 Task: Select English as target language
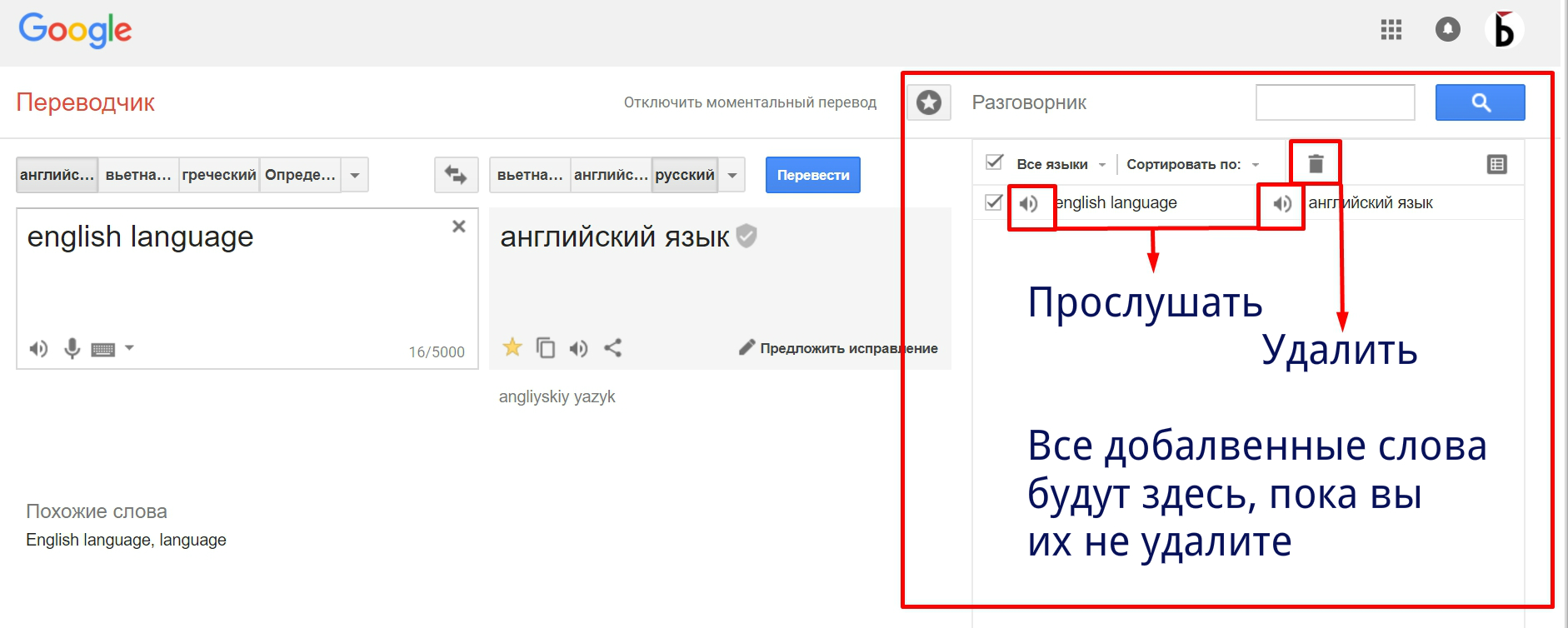pyautogui.click(x=611, y=175)
